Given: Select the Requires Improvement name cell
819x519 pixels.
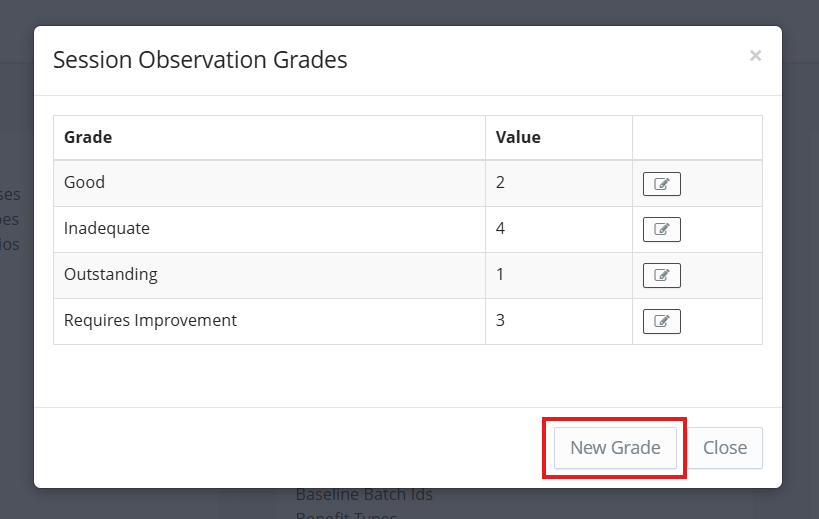Looking at the screenshot, I should point(150,321).
